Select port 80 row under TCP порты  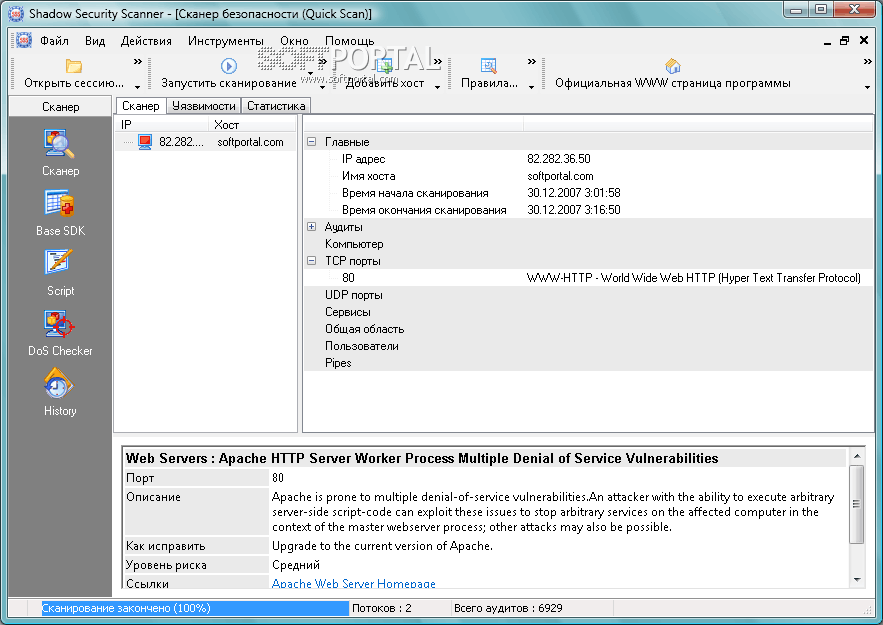pos(588,278)
